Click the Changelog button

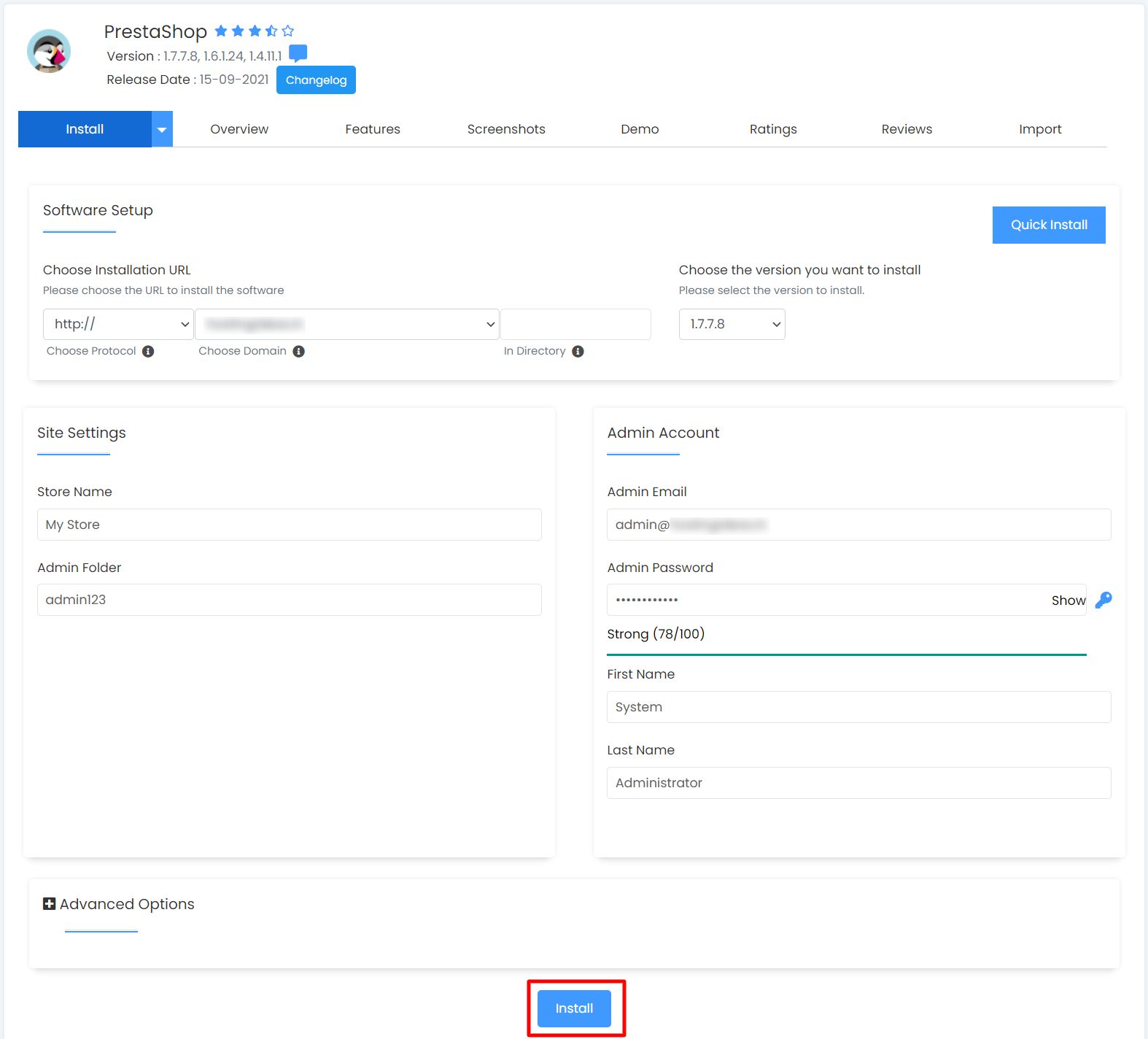coord(316,80)
